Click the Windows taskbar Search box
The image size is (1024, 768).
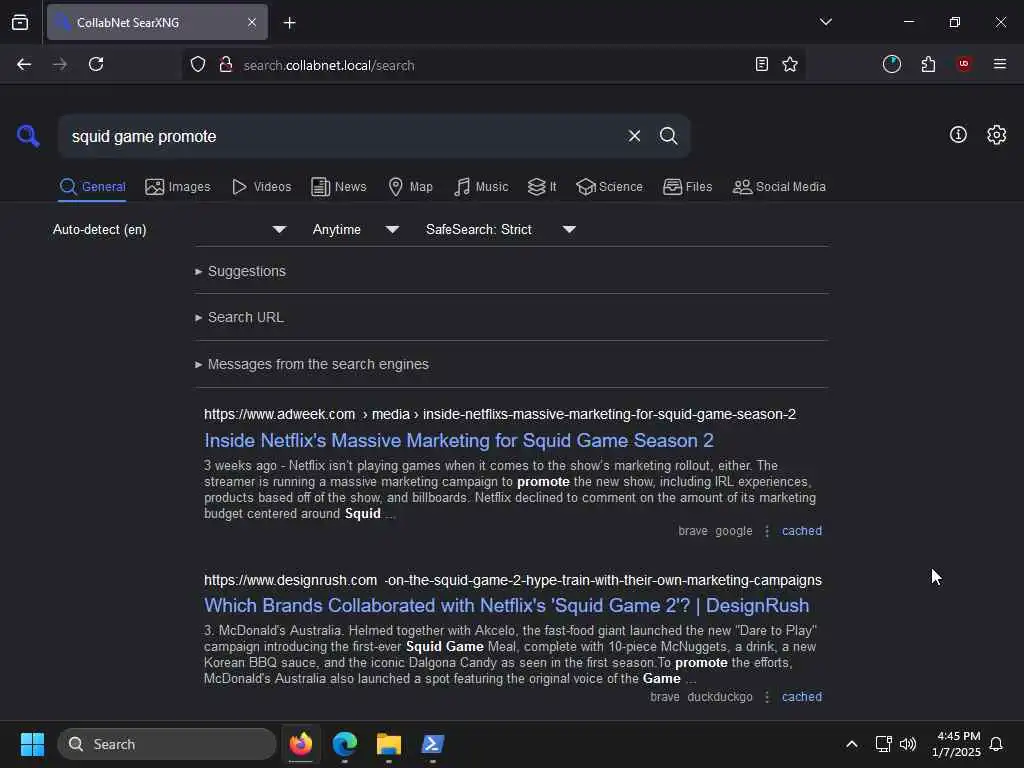pos(167,744)
